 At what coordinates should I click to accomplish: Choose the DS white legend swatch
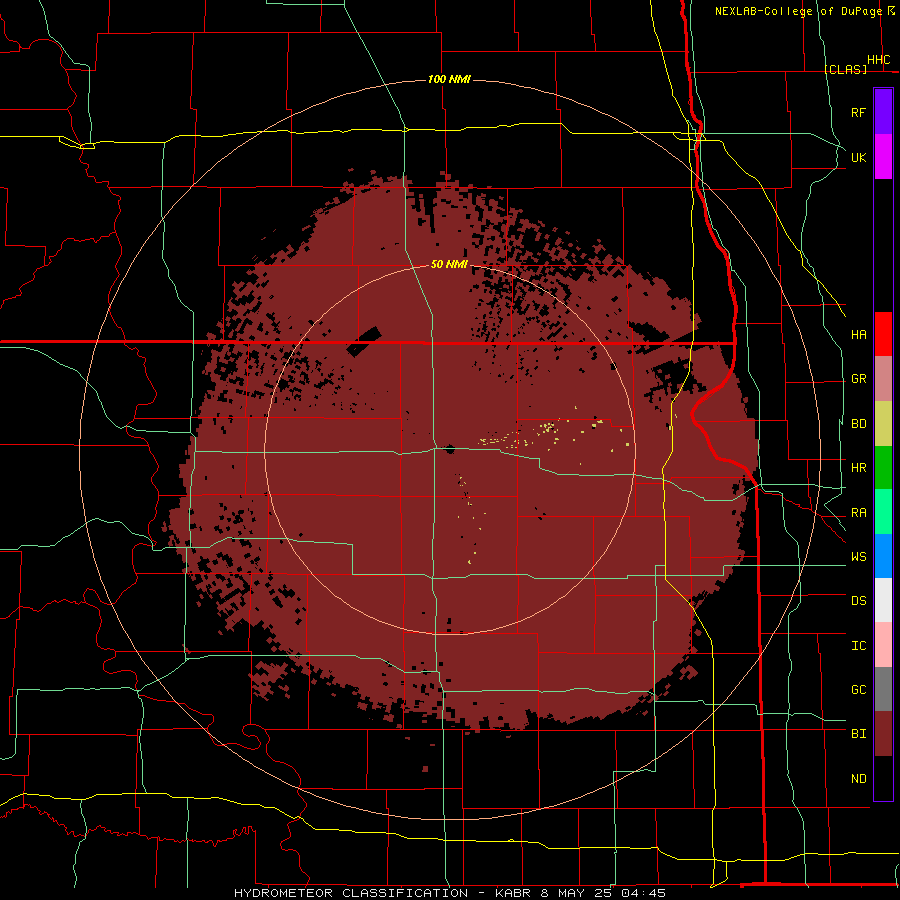tap(883, 600)
